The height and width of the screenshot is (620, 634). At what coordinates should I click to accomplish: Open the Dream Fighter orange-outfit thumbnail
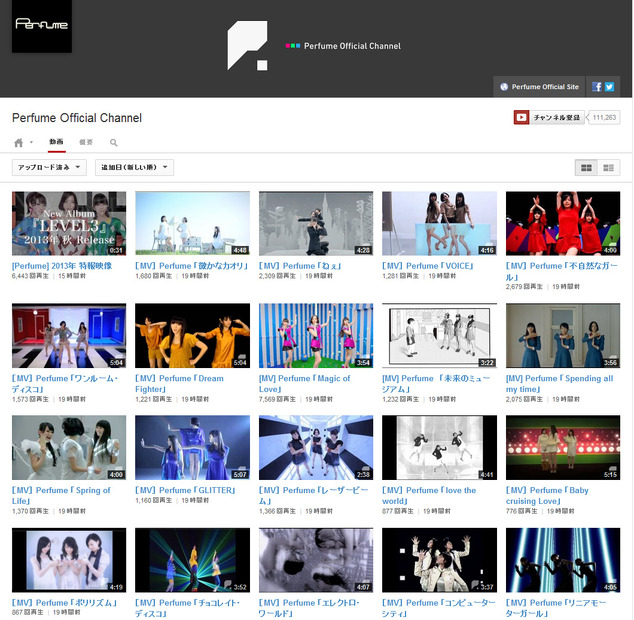tap(192, 335)
